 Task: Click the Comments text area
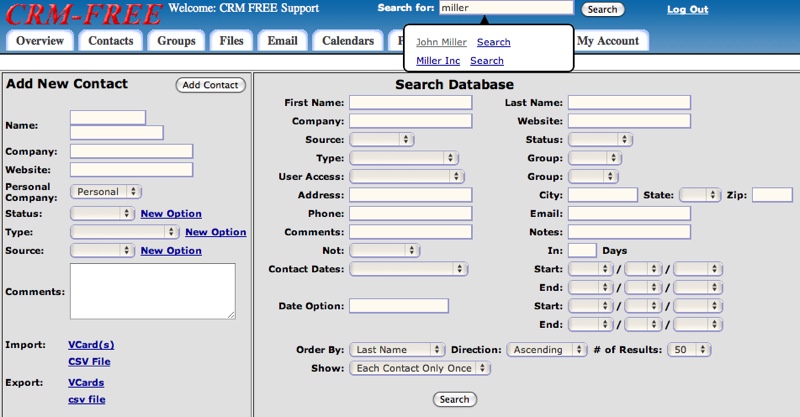pos(153,291)
